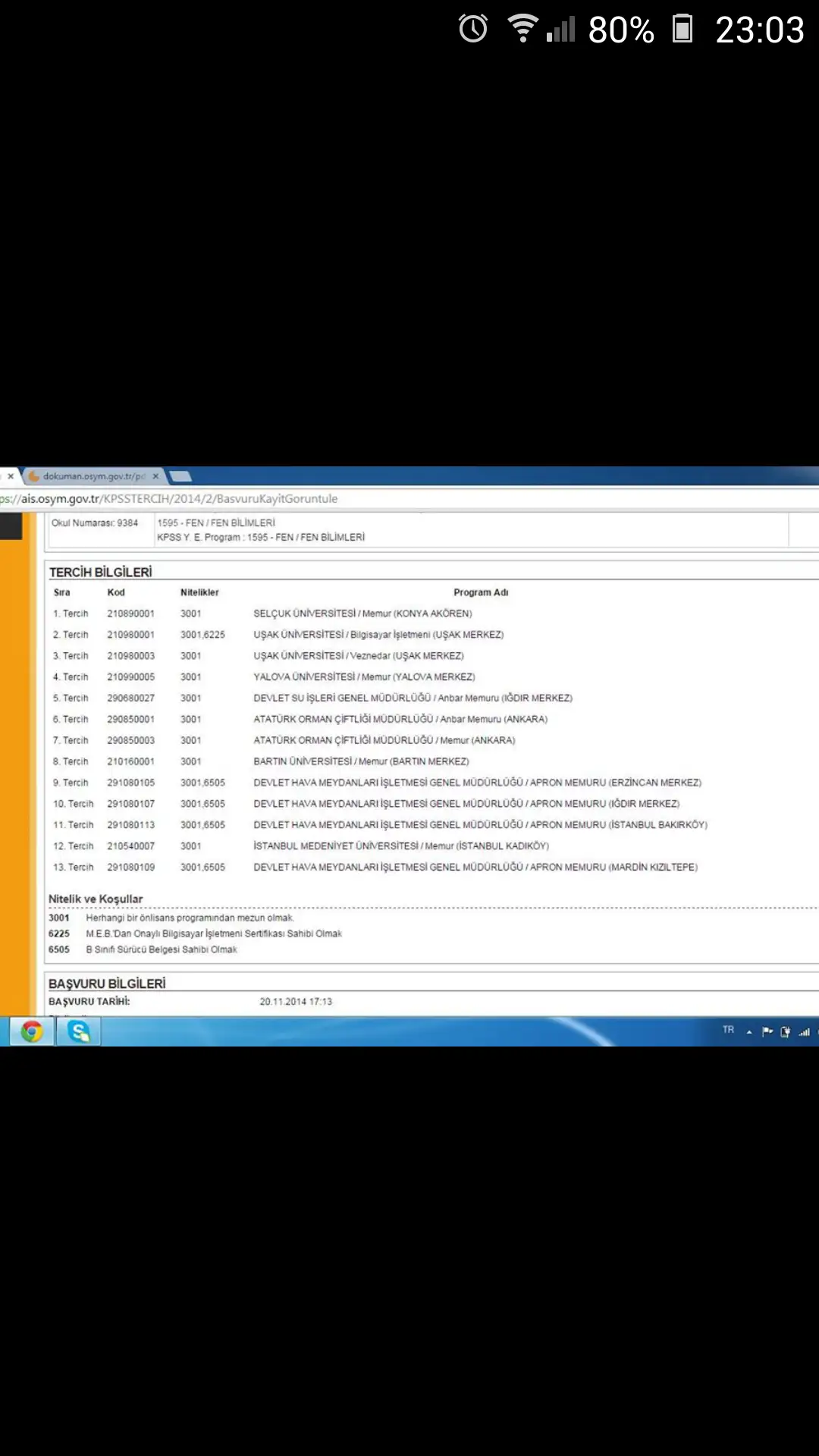Click the Okul Numarası: 9384 field
Image resolution: width=819 pixels, height=1456 pixels.
point(95,523)
